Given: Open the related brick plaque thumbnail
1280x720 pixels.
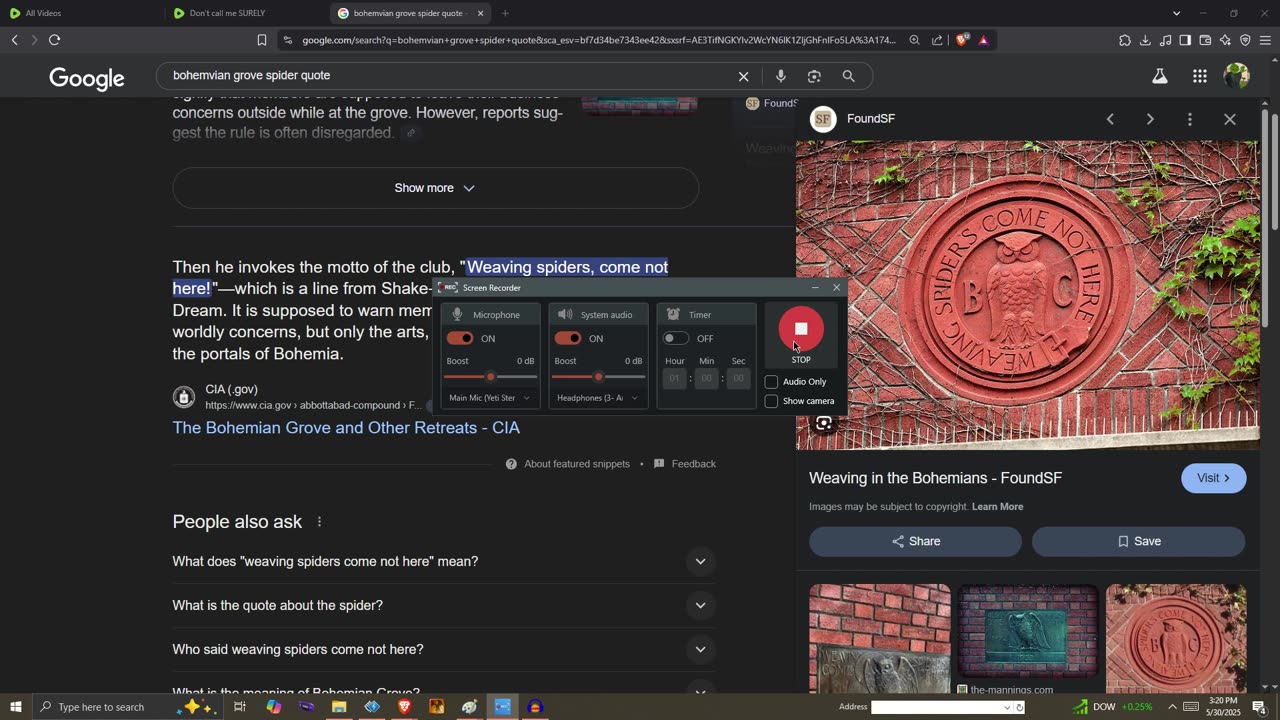Looking at the screenshot, I should click(x=880, y=638).
